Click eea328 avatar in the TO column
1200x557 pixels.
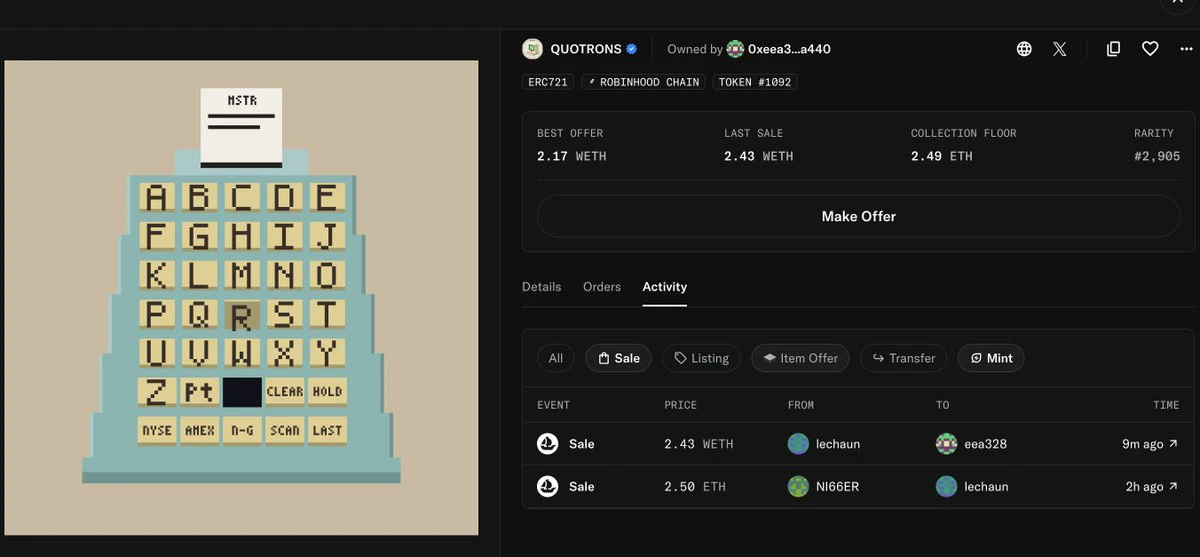[946, 444]
